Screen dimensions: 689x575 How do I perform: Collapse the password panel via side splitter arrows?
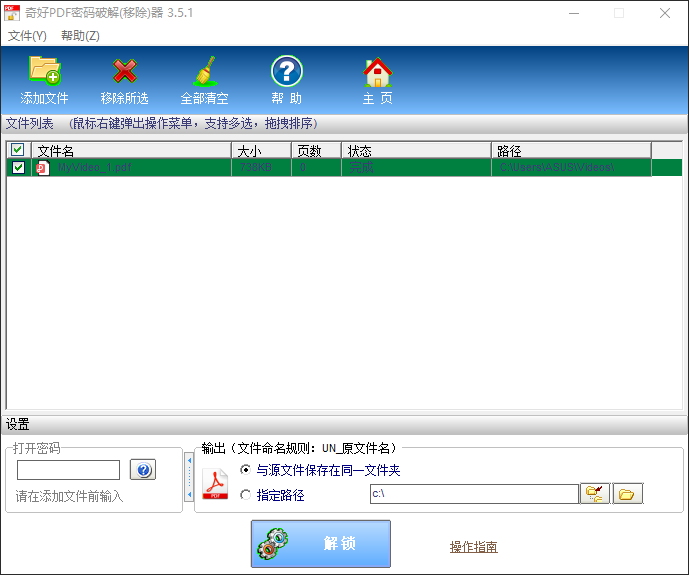[189, 477]
